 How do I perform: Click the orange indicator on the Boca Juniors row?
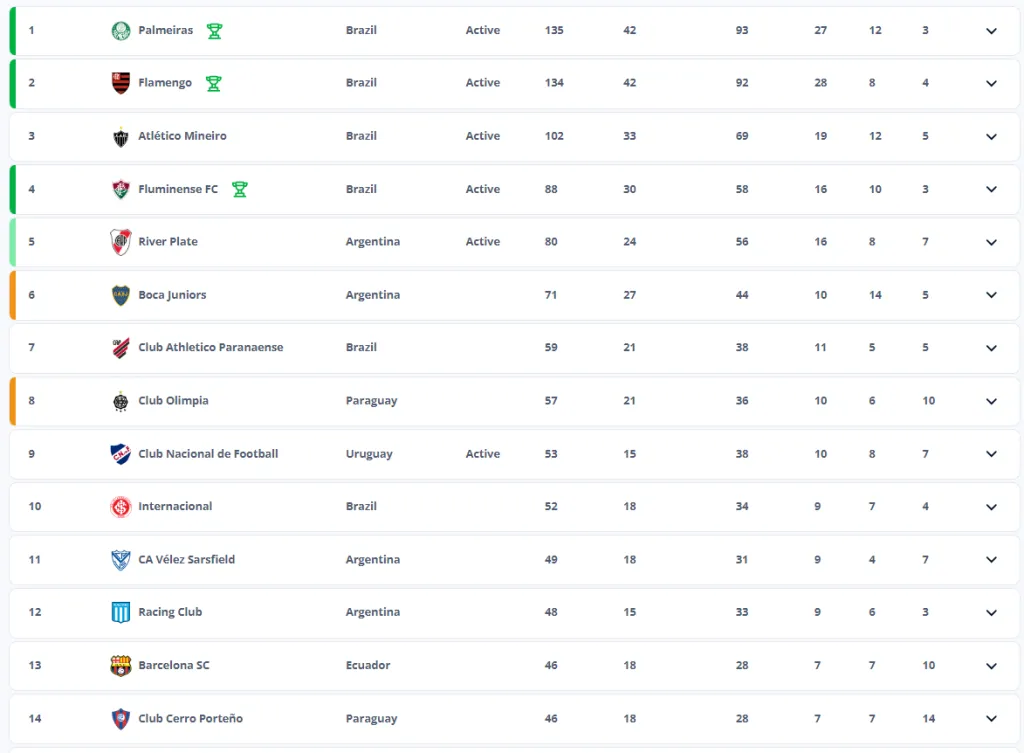coord(10,294)
